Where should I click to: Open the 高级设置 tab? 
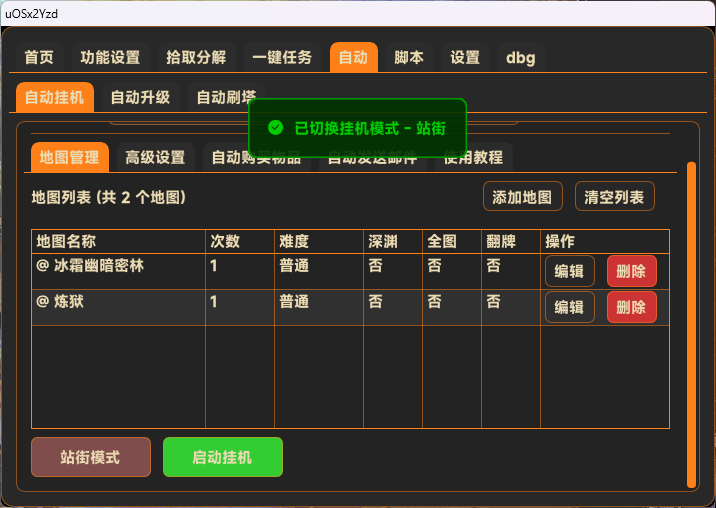[155, 157]
